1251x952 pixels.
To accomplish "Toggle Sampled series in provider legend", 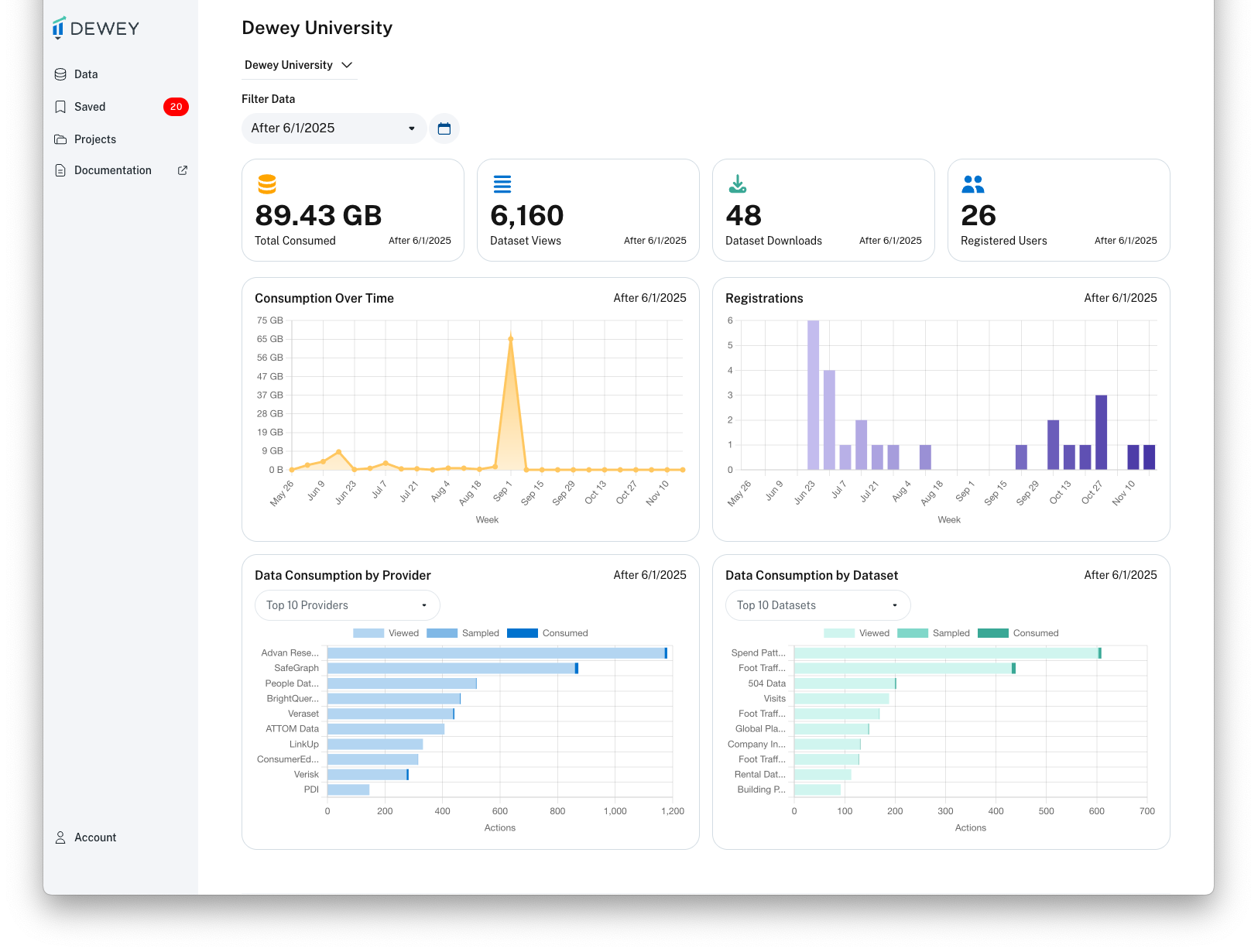I will point(463,633).
